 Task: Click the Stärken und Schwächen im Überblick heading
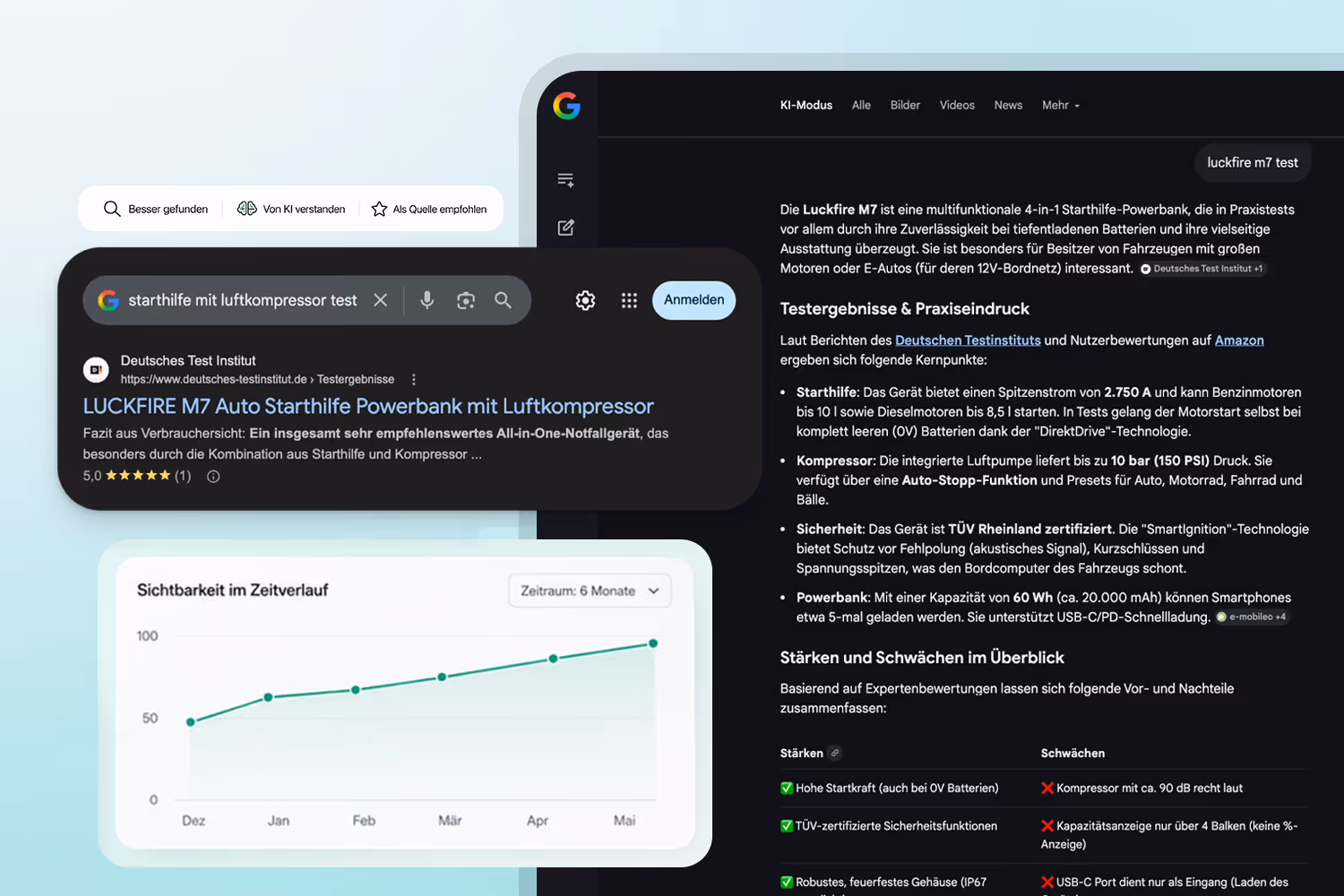(x=922, y=658)
